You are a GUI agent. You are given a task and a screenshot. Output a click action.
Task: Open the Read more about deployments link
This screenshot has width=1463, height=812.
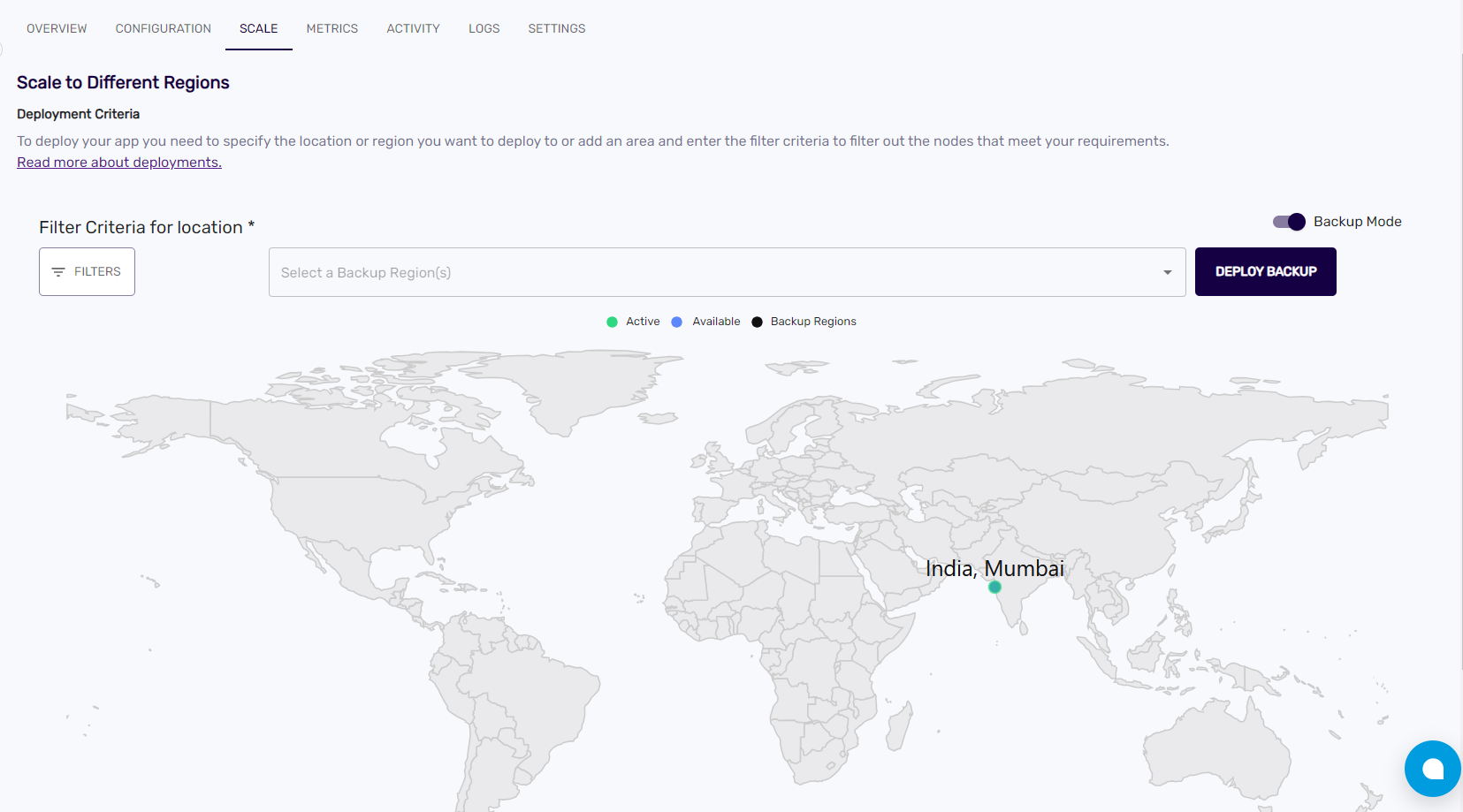(x=119, y=163)
